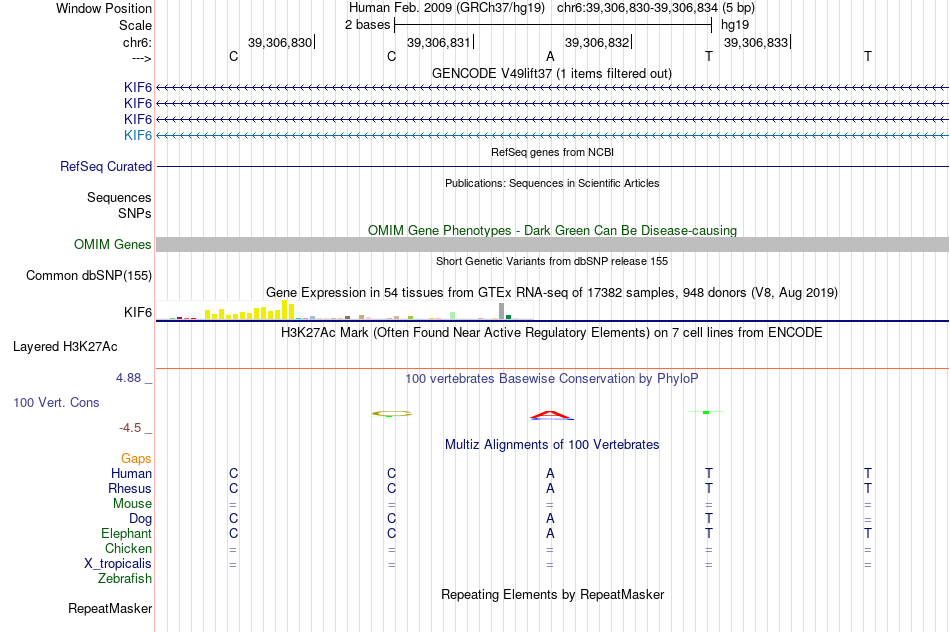The width and height of the screenshot is (950, 632).
Task: Click the red PhyloP conservation peak
Action: [x=551, y=415]
